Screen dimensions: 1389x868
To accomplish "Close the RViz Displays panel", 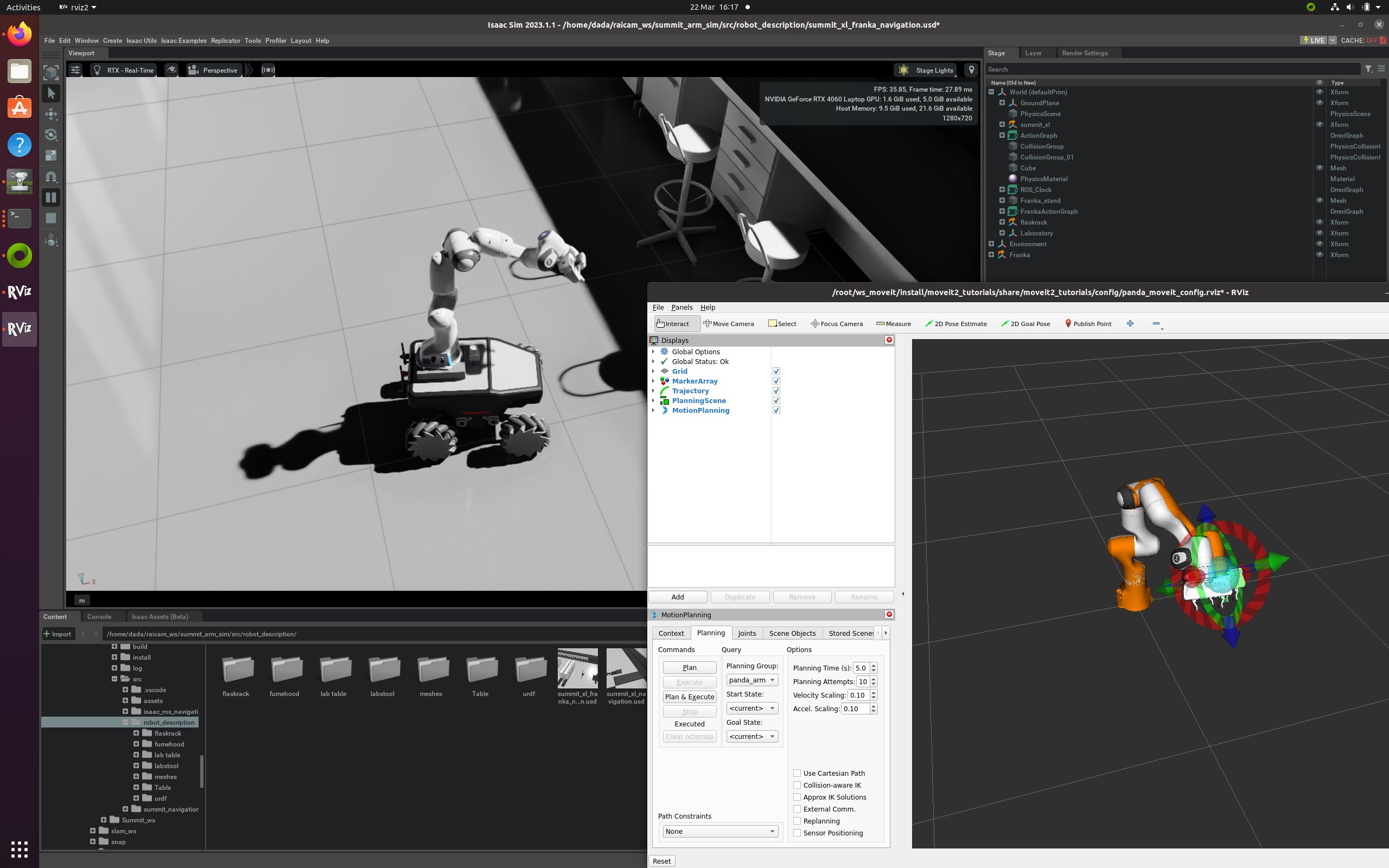I will point(889,340).
